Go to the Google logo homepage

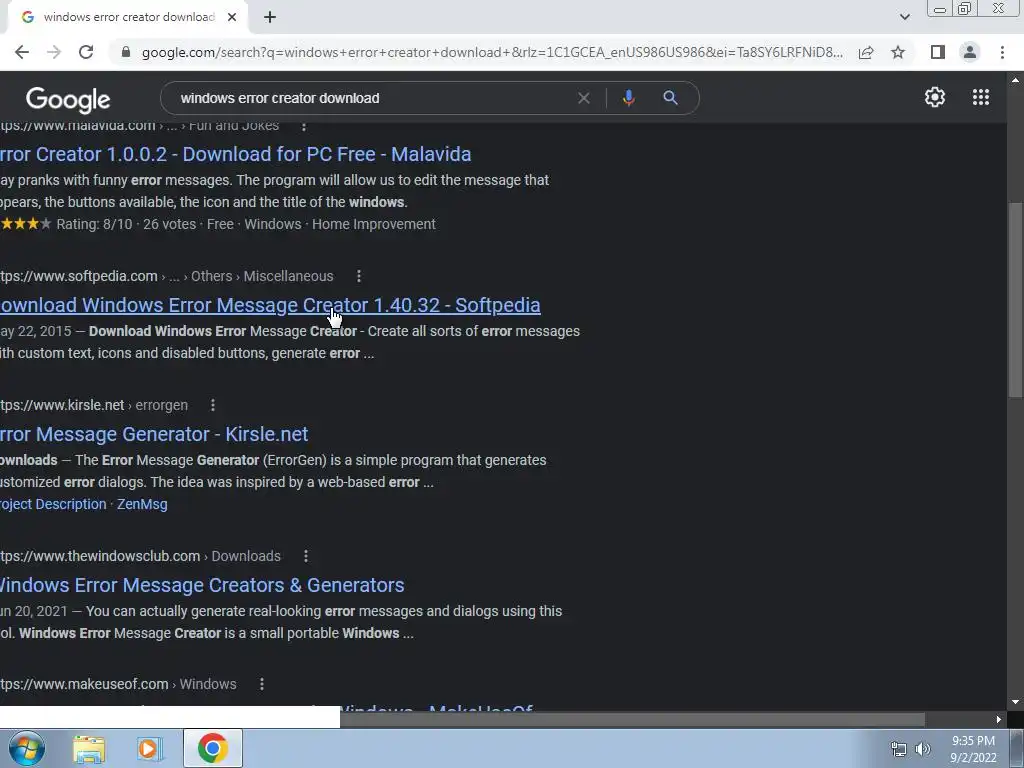coord(68,99)
